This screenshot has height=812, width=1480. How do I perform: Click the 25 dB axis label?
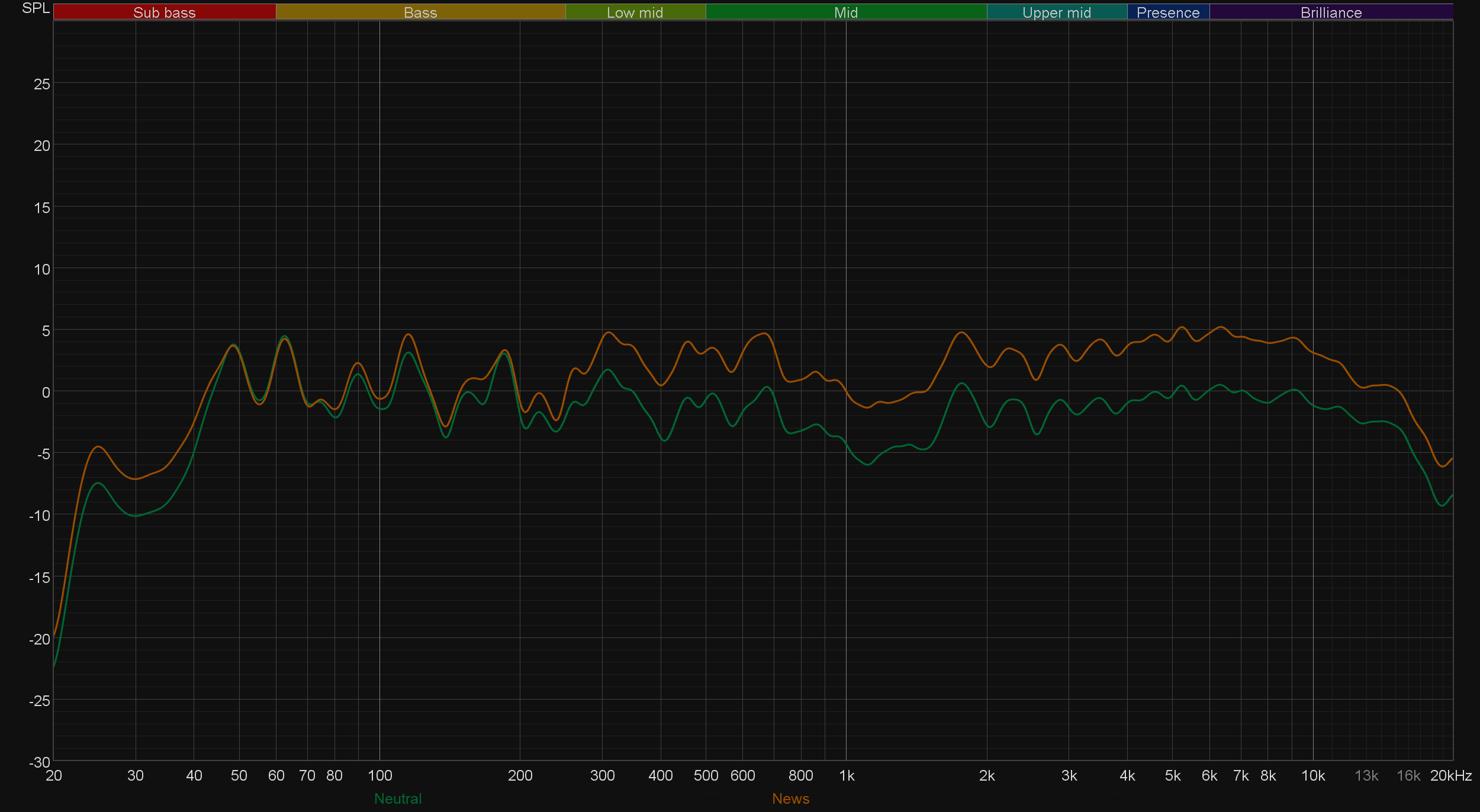(42, 84)
